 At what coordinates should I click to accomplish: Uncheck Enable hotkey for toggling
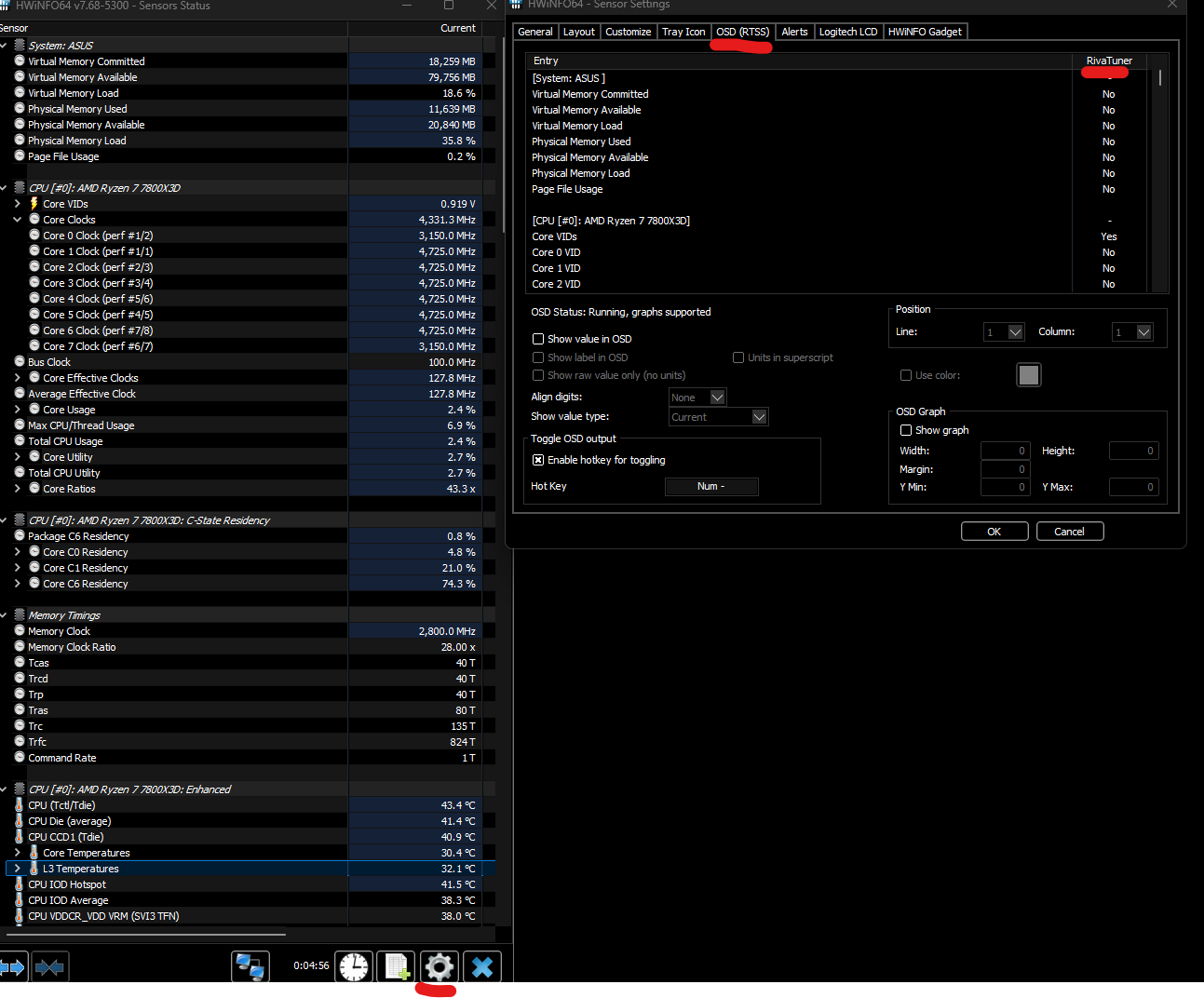pyautogui.click(x=537, y=459)
